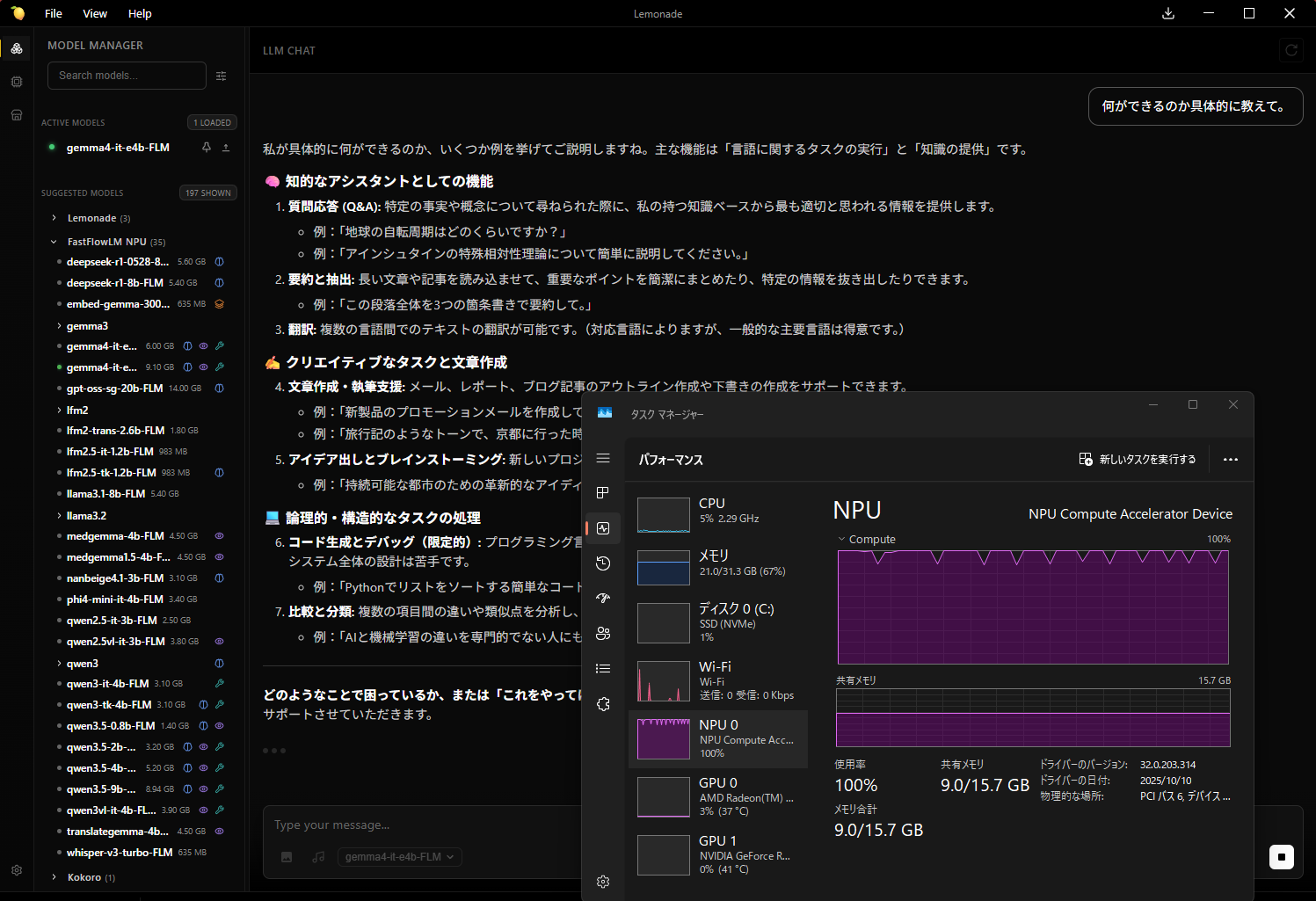Viewport: 1316px width, 901px height.
Task: Select GPU 0 AMD Radeon entry
Action: coord(718,796)
